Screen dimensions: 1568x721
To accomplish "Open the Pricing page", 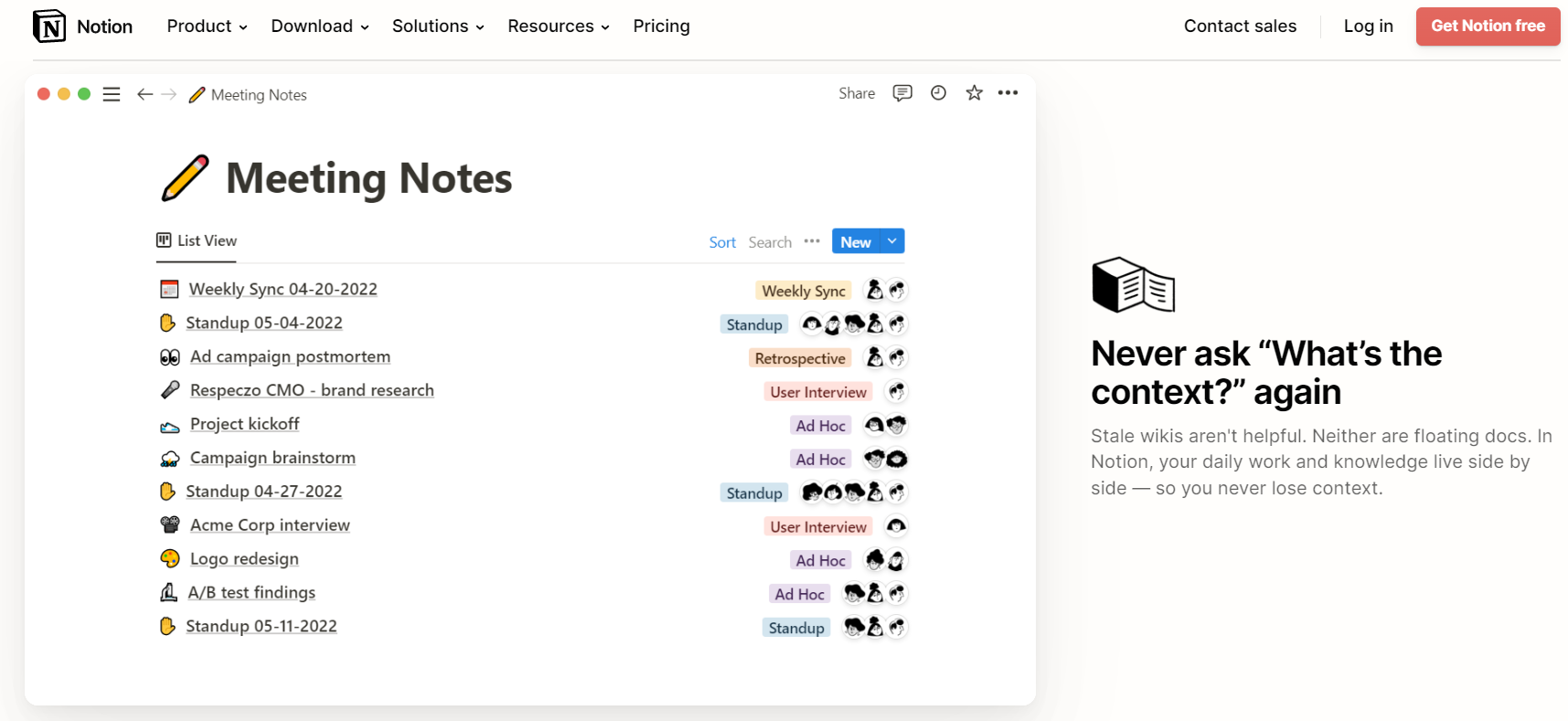I will [662, 27].
